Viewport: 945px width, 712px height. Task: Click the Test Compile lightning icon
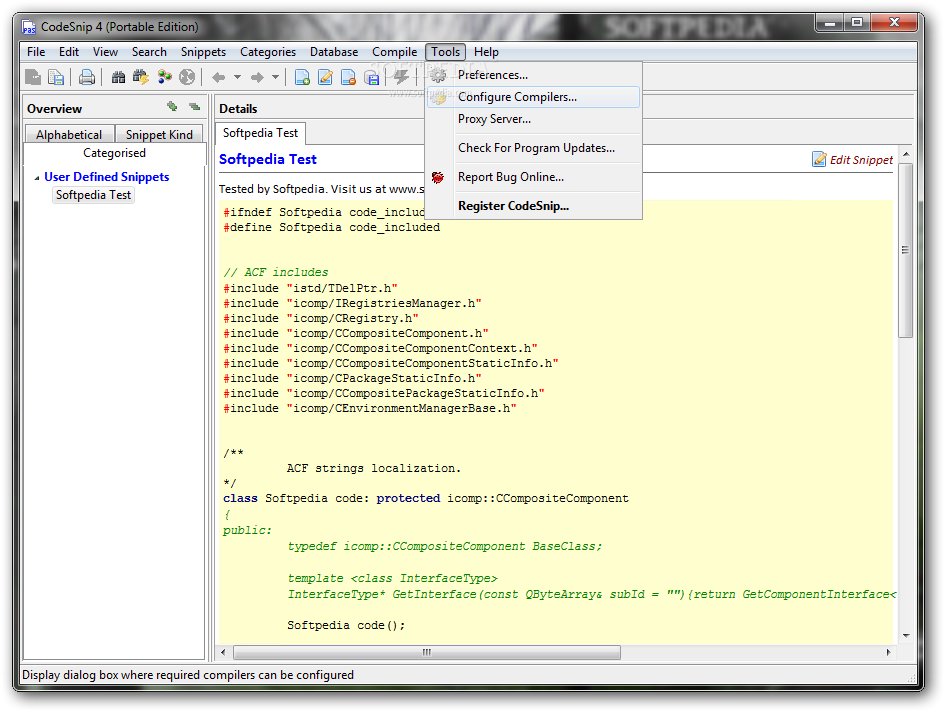[x=401, y=77]
